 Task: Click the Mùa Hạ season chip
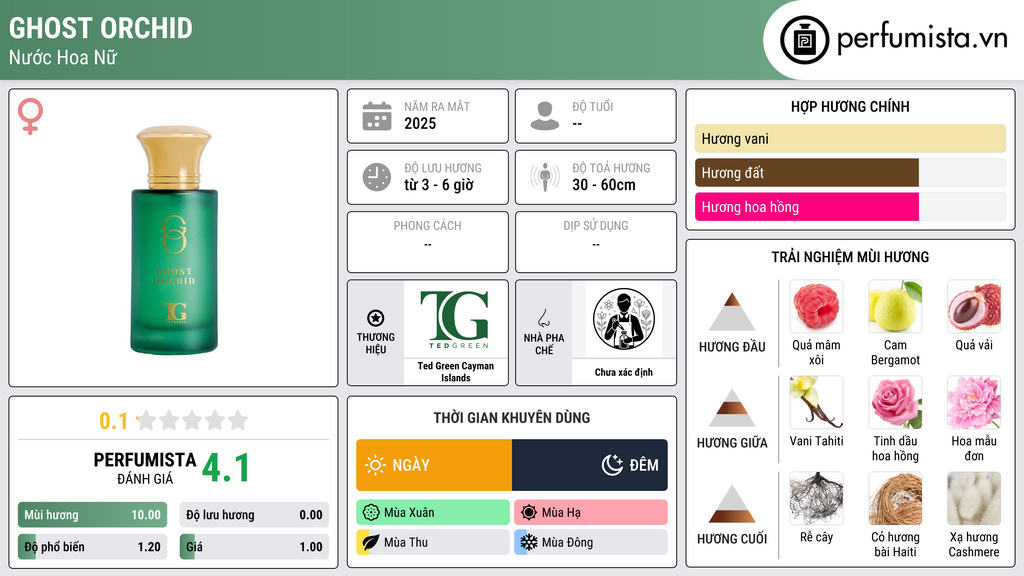[591, 513]
